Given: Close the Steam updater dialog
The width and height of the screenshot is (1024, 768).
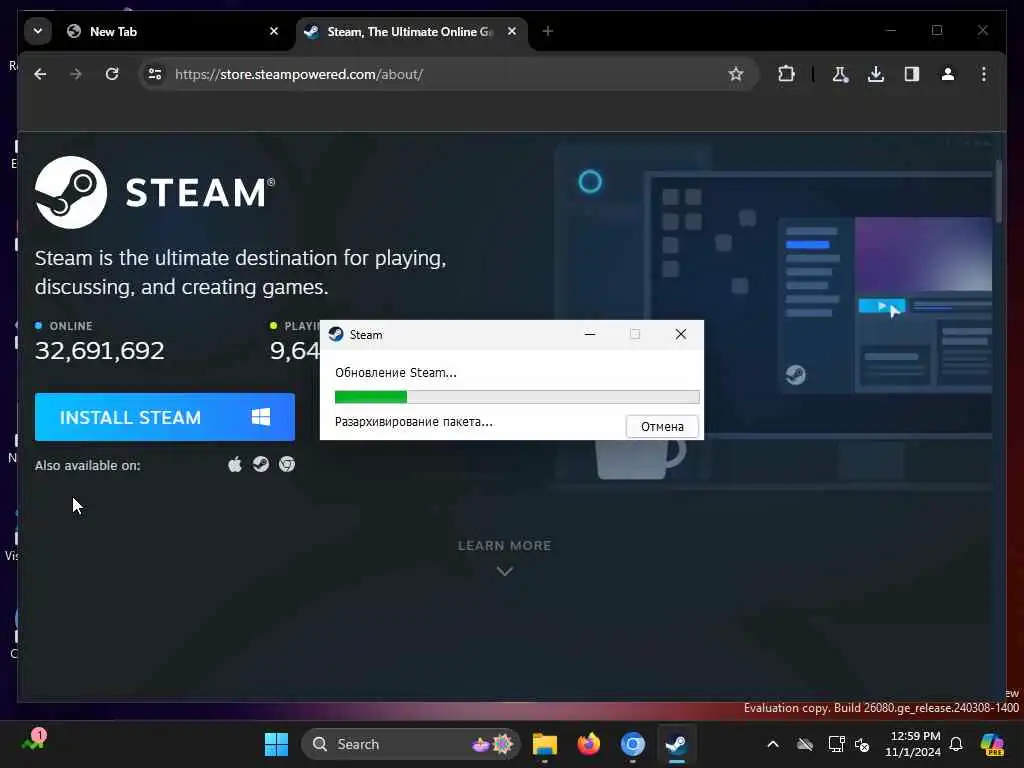Looking at the screenshot, I should point(680,334).
